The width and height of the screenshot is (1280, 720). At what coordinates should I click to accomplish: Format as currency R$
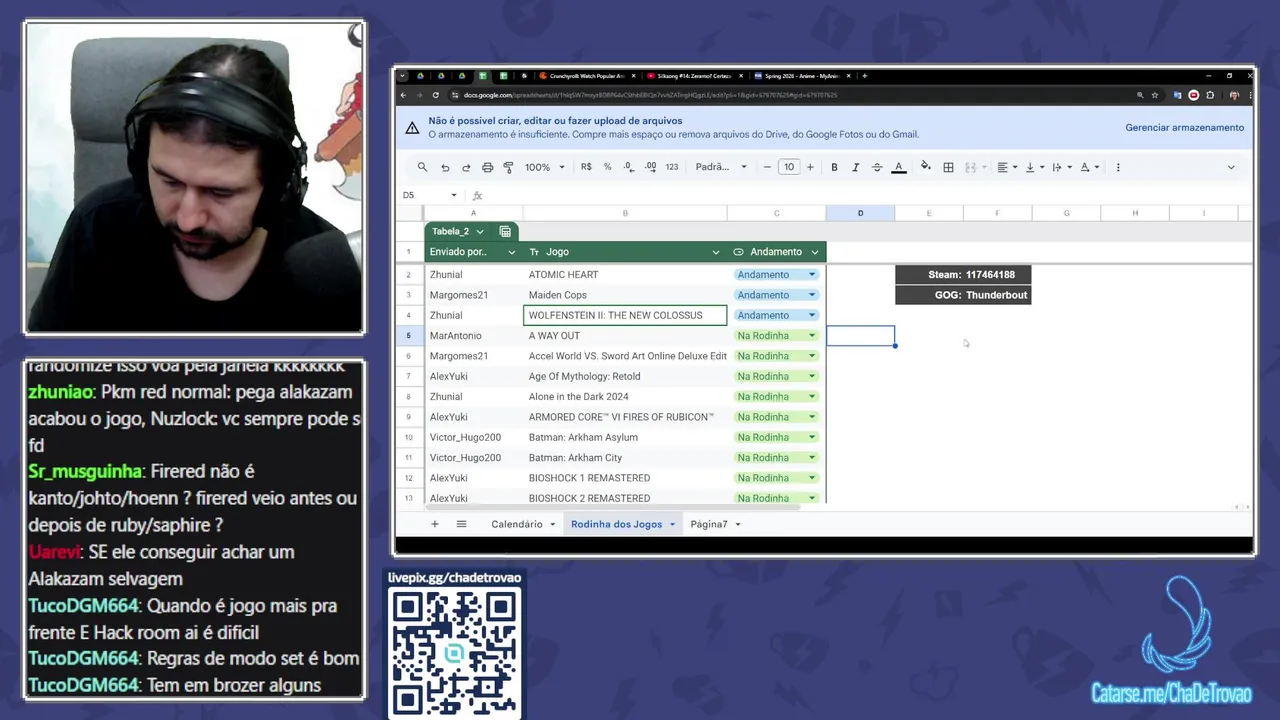click(586, 167)
